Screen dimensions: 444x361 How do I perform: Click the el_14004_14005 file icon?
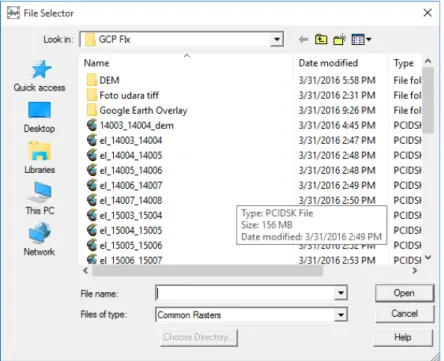click(x=92, y=155)
